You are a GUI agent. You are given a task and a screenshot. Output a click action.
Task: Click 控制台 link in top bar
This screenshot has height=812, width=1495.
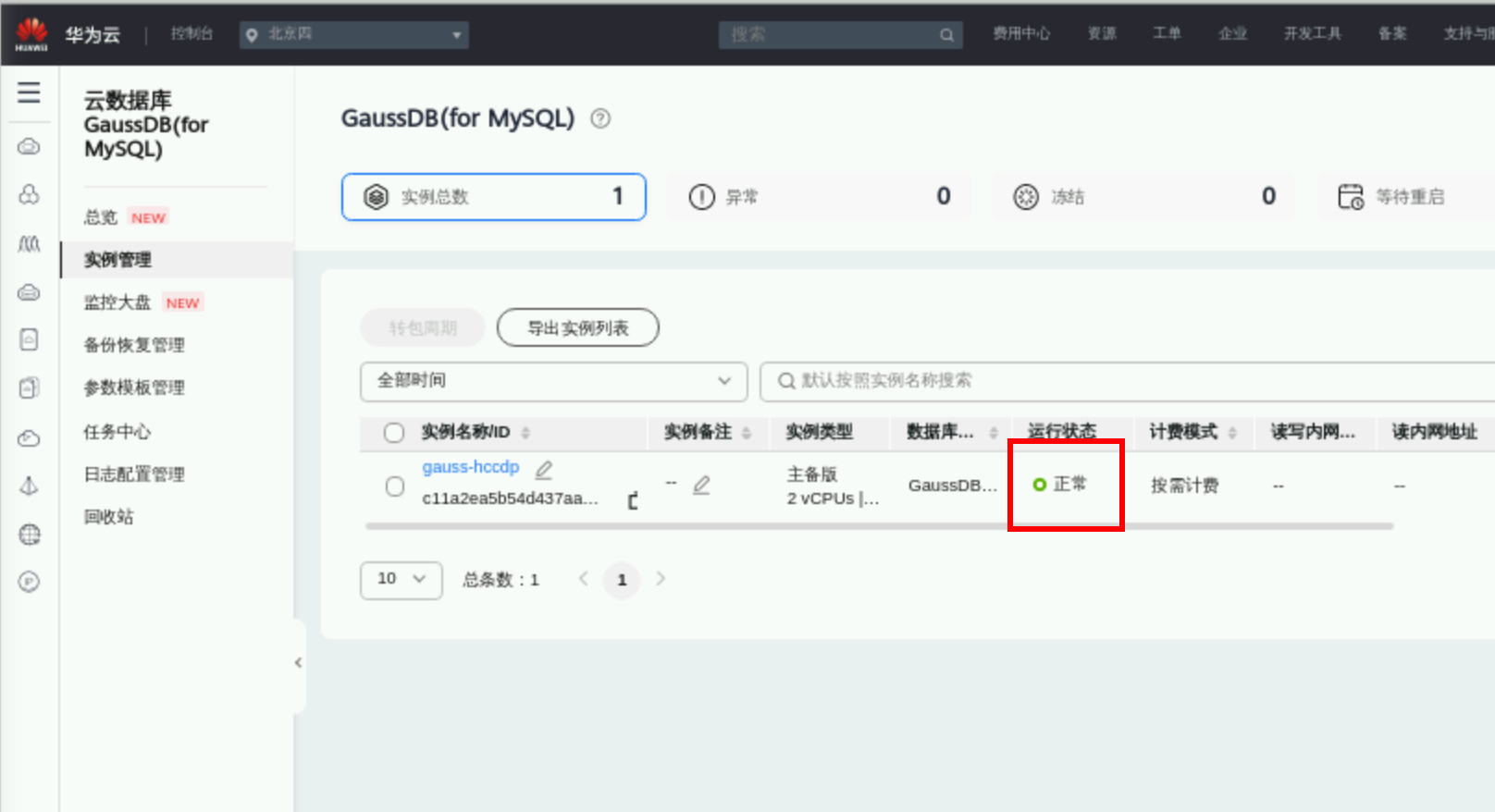coord(192,34)
